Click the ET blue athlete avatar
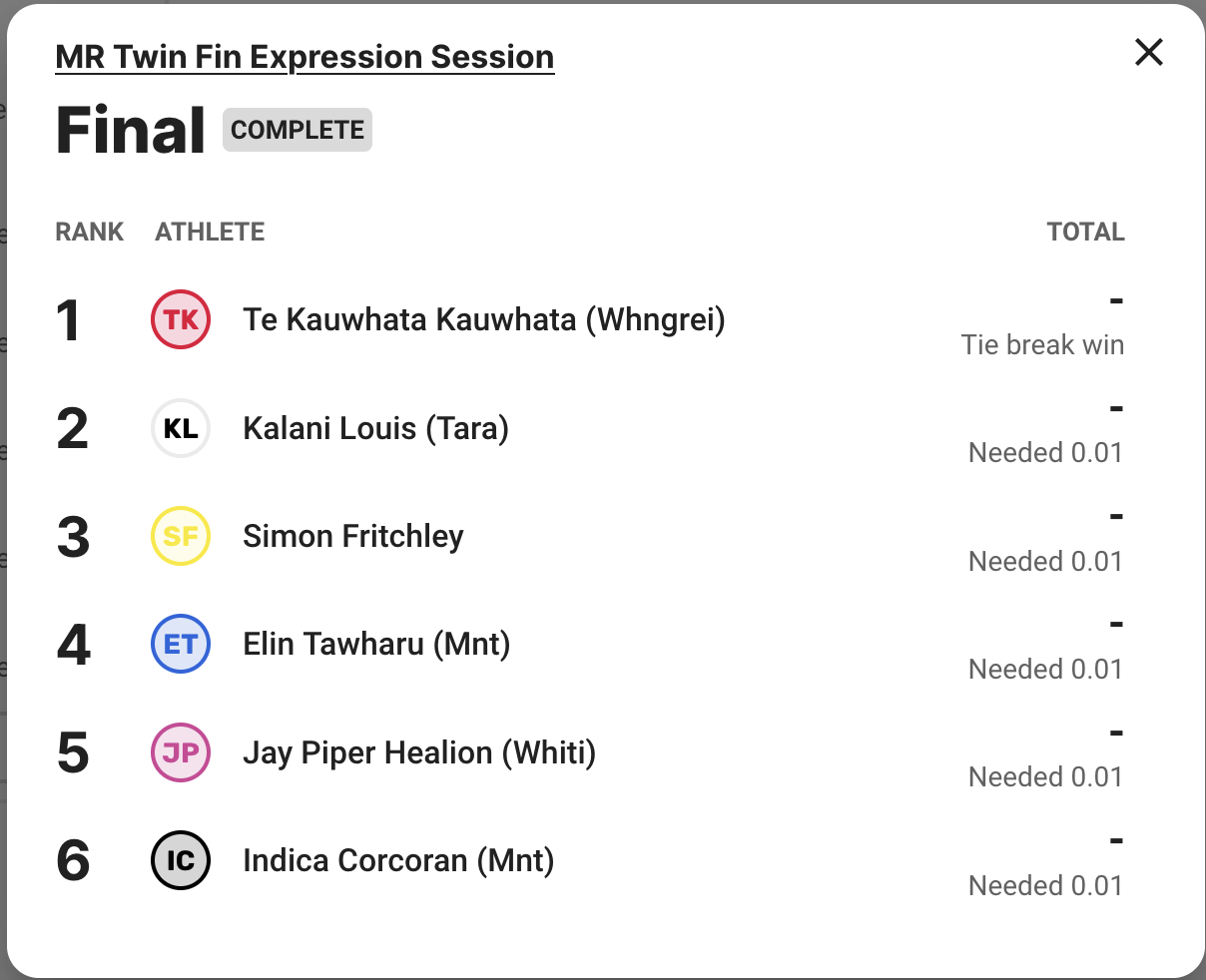Screen dimensions: 1206x980 point(181,645)
